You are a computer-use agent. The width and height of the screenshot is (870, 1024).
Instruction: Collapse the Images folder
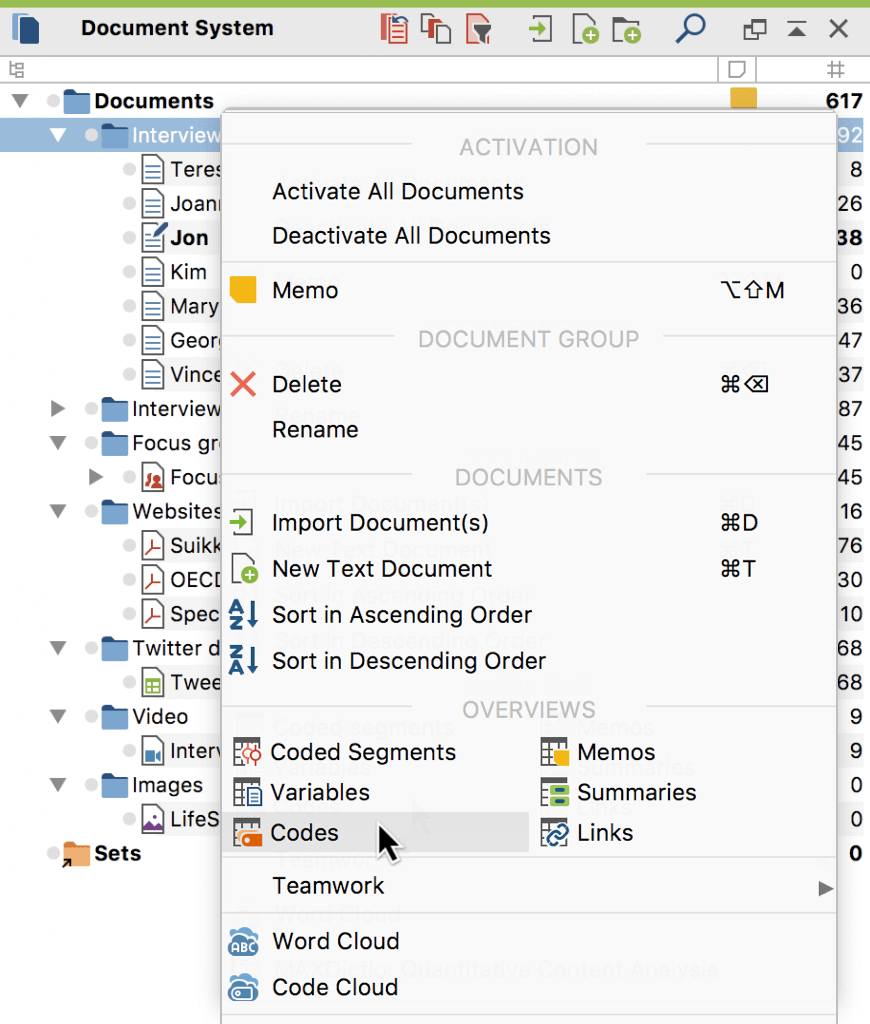coord(58,784)
